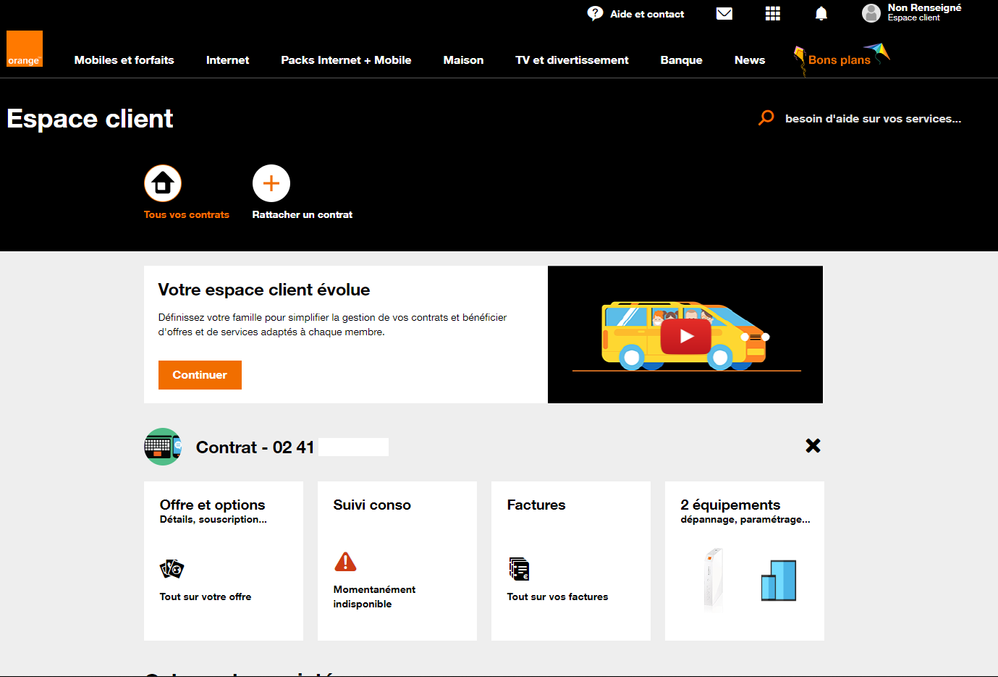
Task: Select the Tous vos contrats home icon
Action: [163, 184]
